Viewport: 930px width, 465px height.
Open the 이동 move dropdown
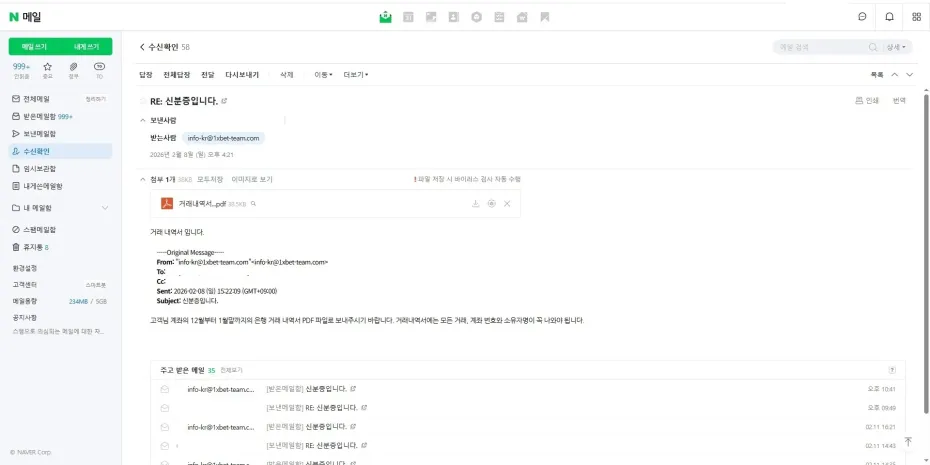323,75
